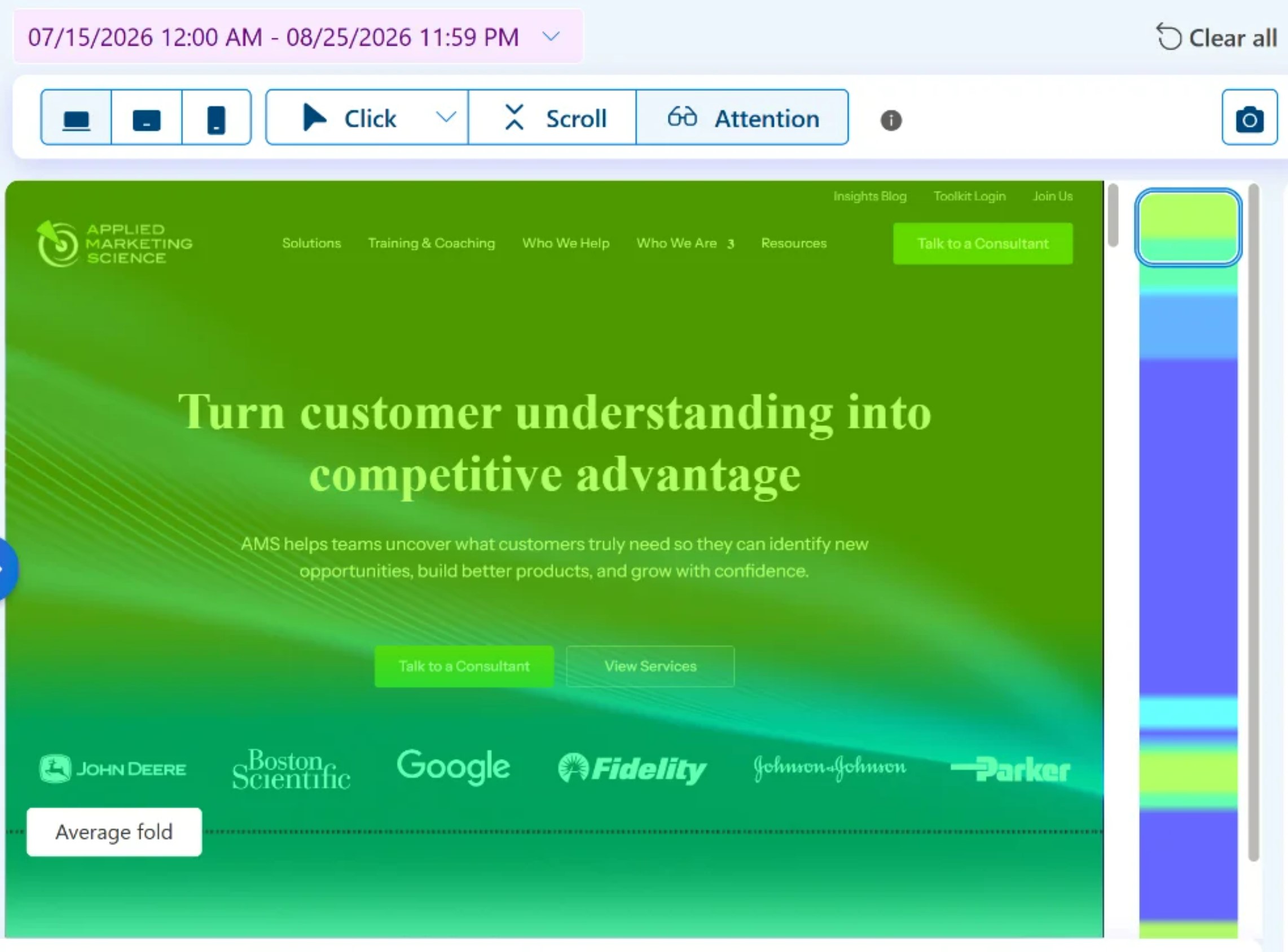This screenshot has height=952, width=1288.
Task: Click the Insights Blog link
Action: [x=869, y=196]
